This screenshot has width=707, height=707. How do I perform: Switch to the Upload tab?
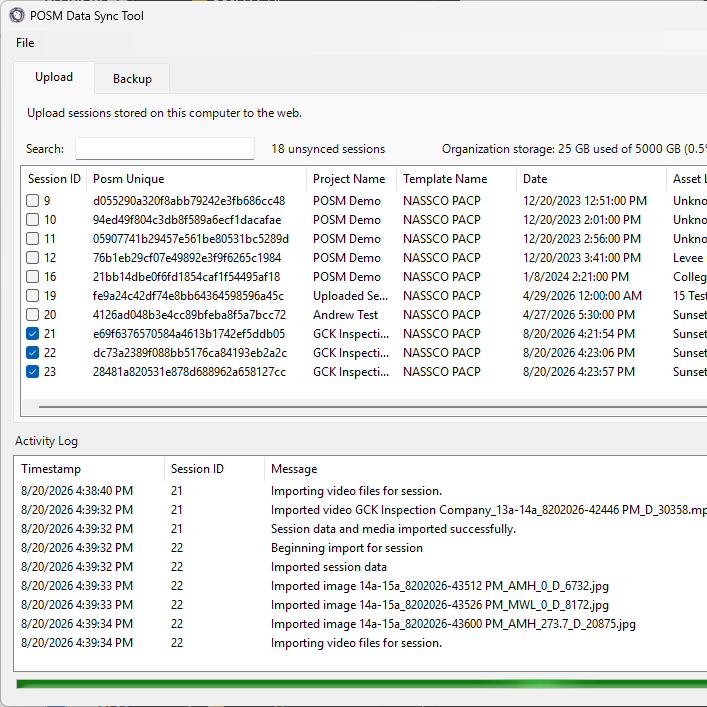54,77
